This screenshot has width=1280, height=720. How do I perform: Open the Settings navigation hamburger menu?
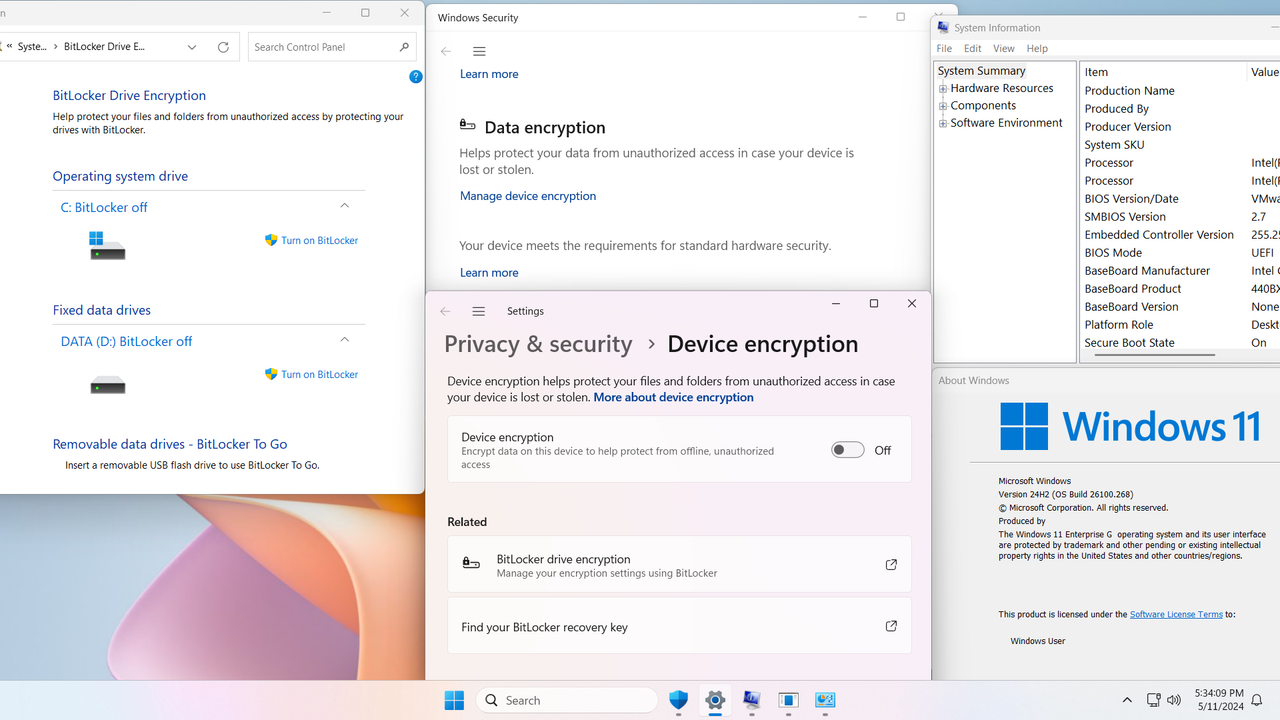pyautogui.click(x=479, y=311)
